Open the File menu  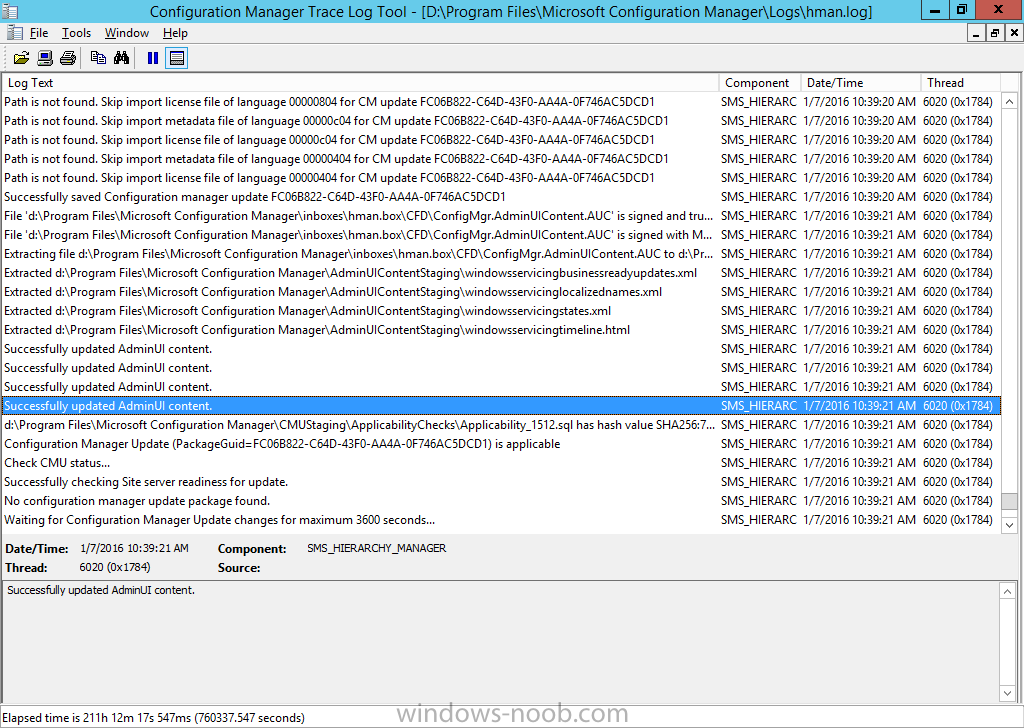39,33
